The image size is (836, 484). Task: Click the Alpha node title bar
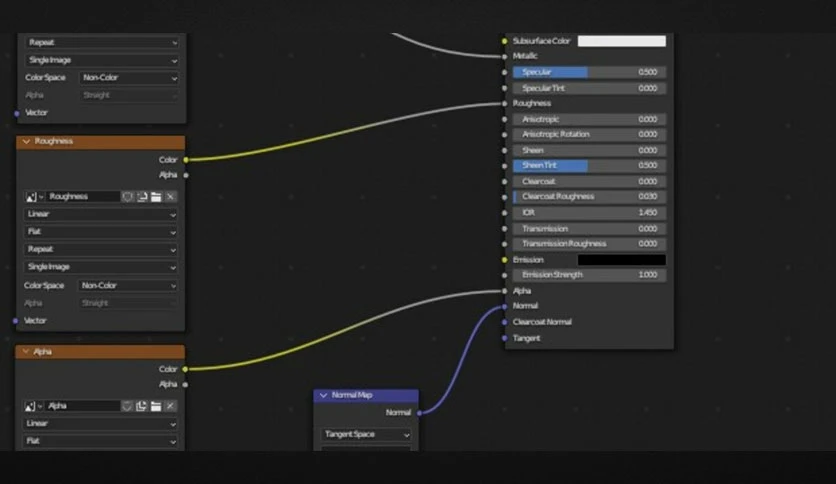(100, 352)
